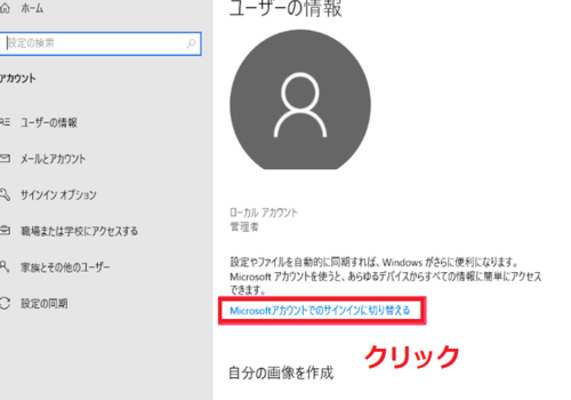Open the 設定の同期 page
The width and height of the screenshot is (571, 400).
point(44,303)
